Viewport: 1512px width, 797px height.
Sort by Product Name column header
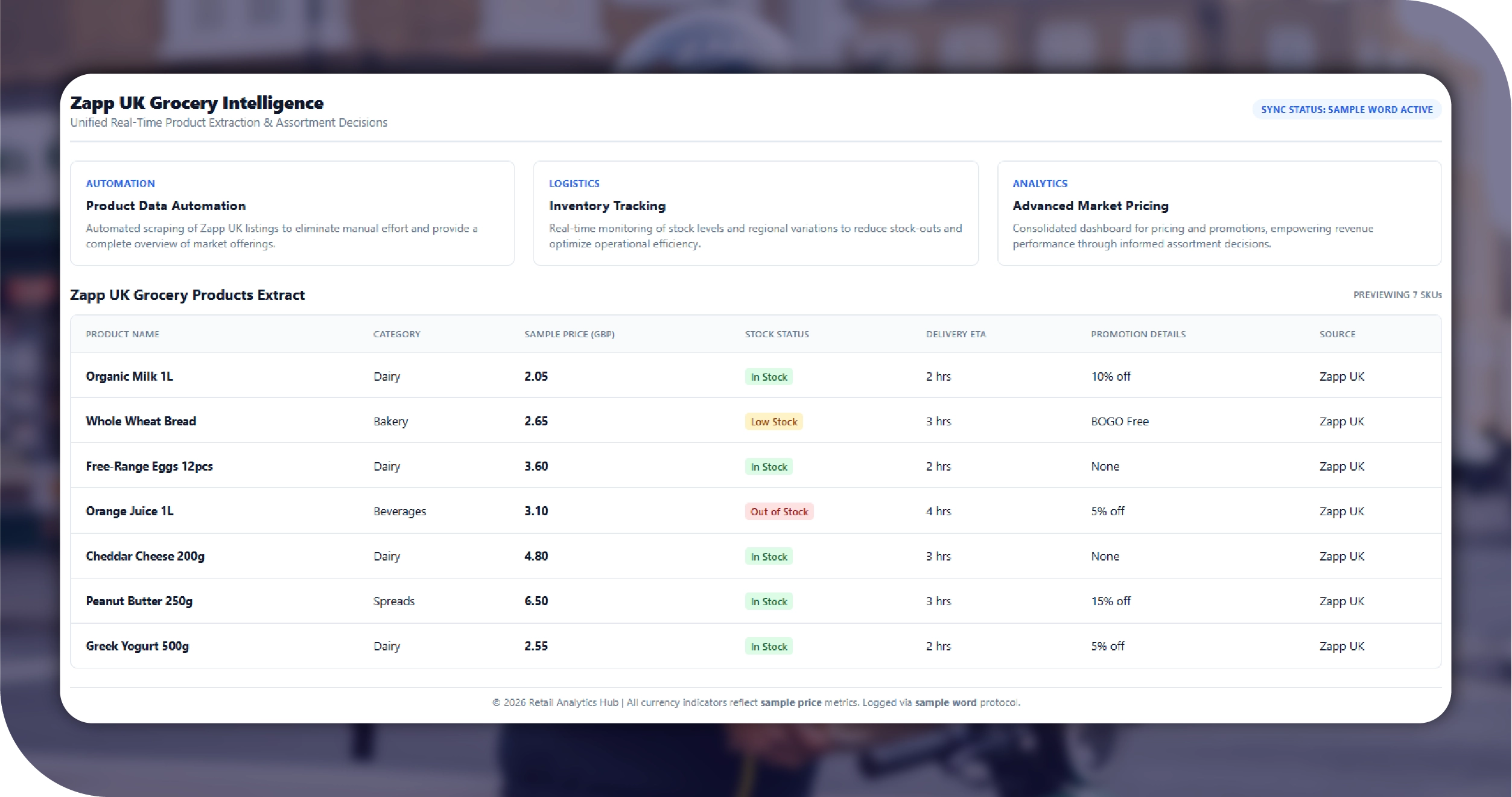click(122, 334)
